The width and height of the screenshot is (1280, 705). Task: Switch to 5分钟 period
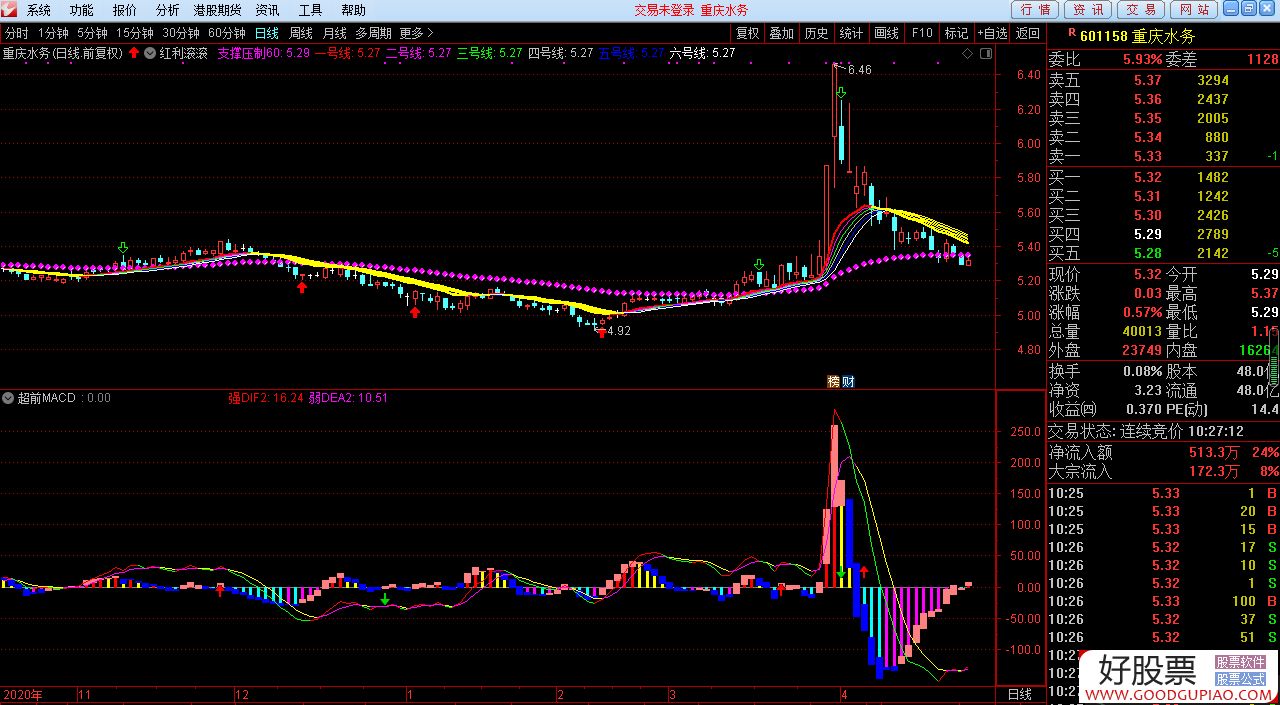tap(92, 33)
